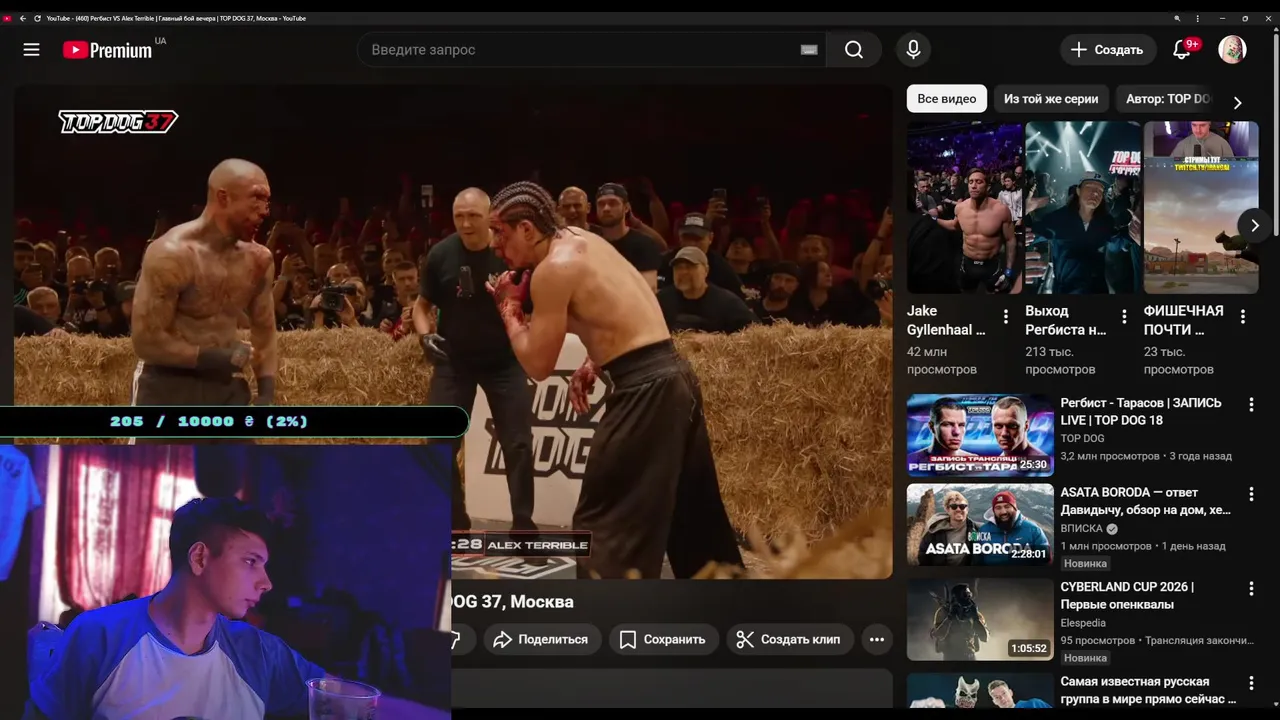This screenshot has width=1280, height=720.
Task: Click the video title ending Москва
Action: point(513,602)
